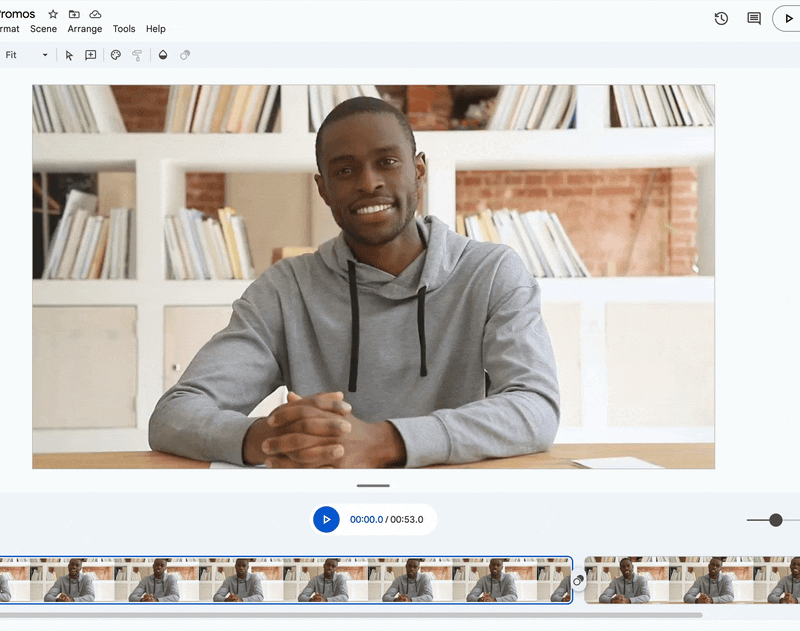This screenshot has width=800, height=631.
Task: Adjust the timeline zoom slider
Action: pyautogui.click(x=776, y=520)
